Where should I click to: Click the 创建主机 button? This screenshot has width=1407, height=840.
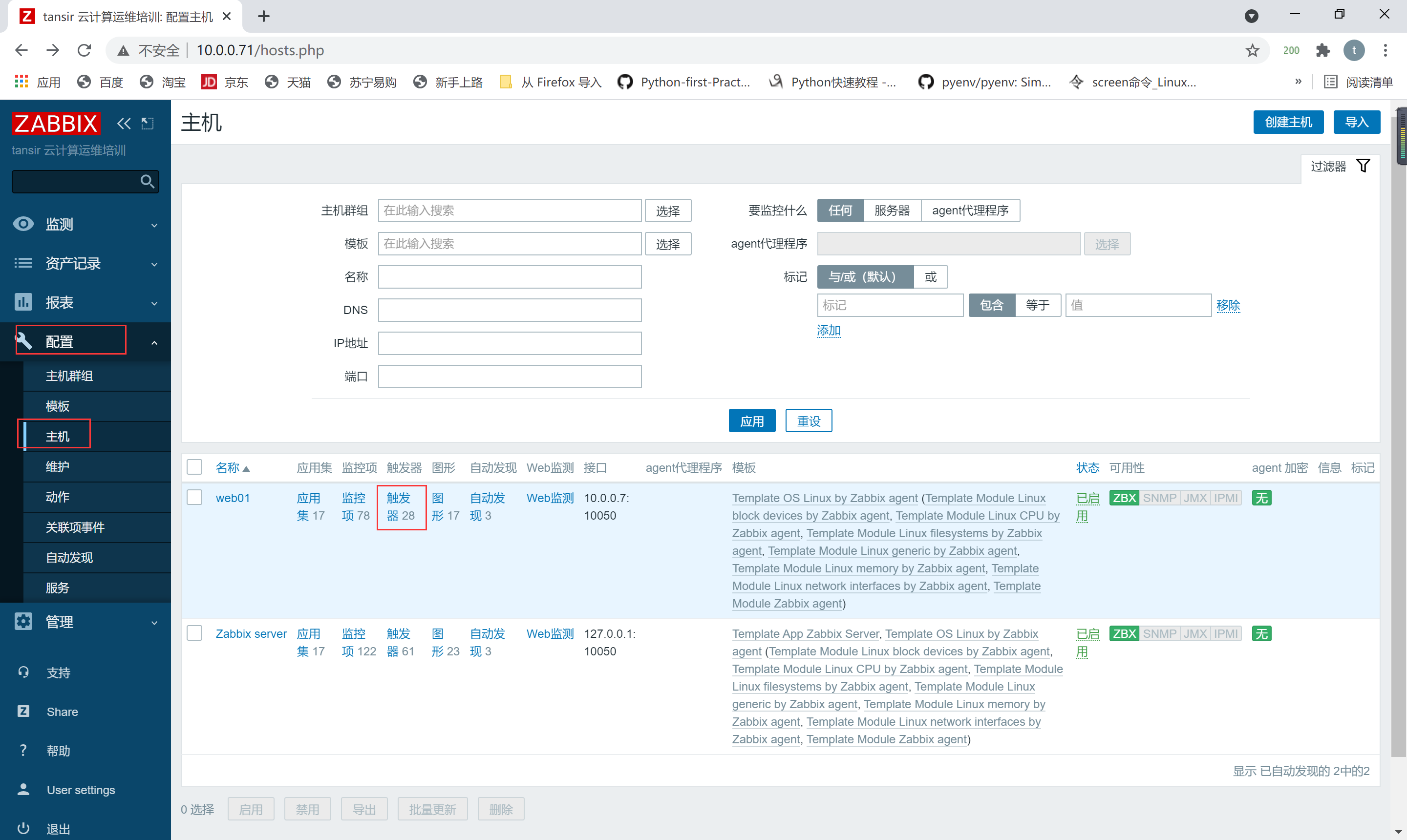pos(1288,122)
